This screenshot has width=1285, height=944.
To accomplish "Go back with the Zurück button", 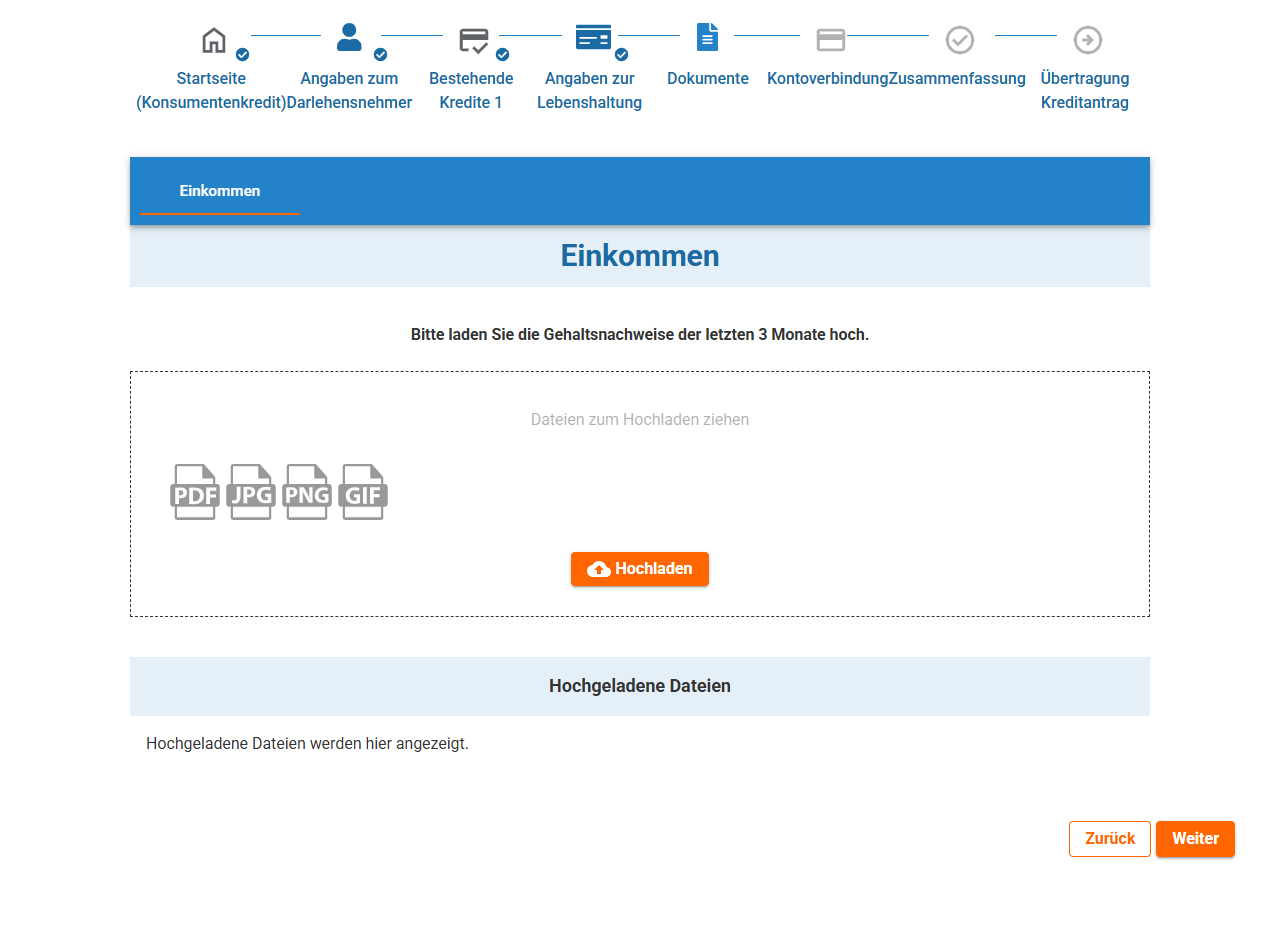I will point(1109,839).
